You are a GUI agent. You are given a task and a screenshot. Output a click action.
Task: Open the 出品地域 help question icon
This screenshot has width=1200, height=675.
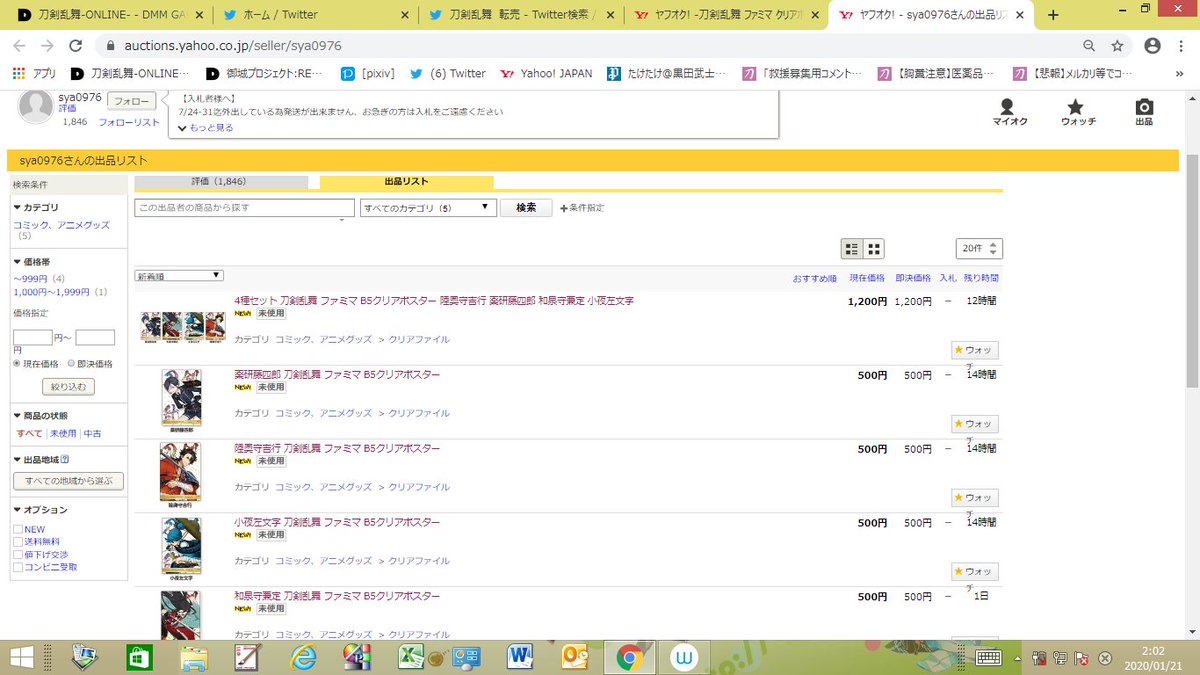(x=65, y=460)
